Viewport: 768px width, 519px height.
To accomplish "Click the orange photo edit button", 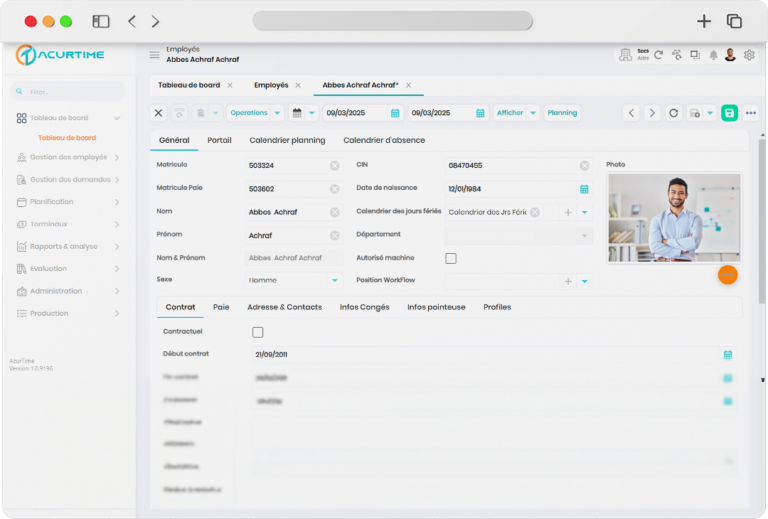I will (727, 275).
